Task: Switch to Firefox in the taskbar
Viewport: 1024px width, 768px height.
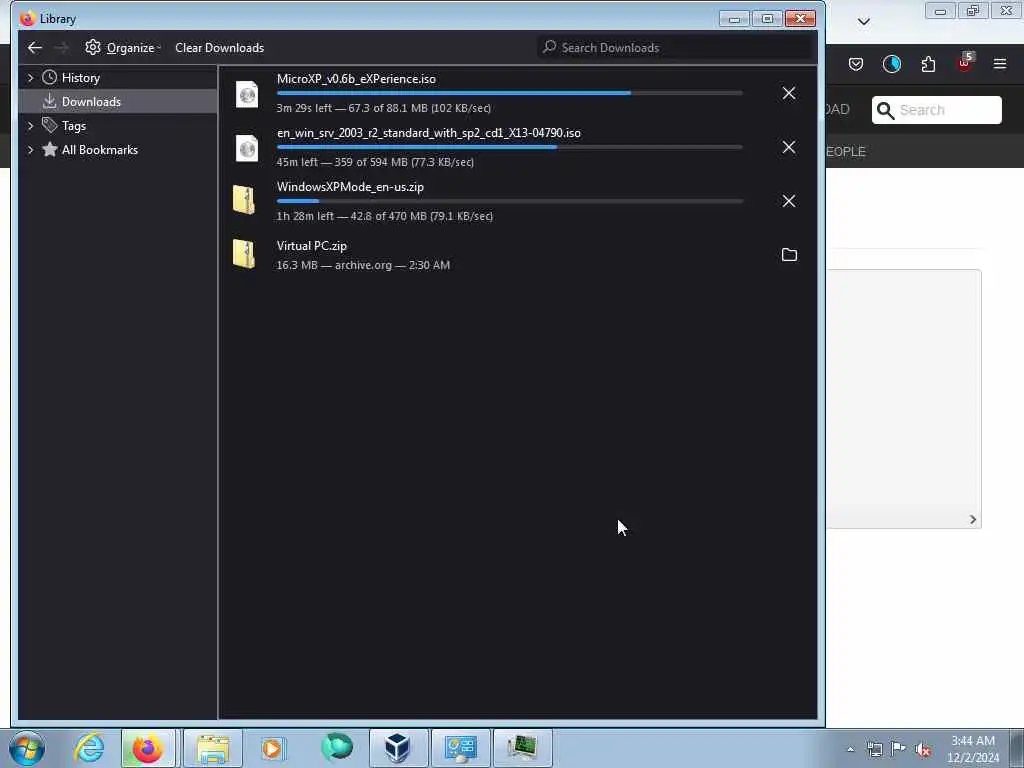Action: 148,748
